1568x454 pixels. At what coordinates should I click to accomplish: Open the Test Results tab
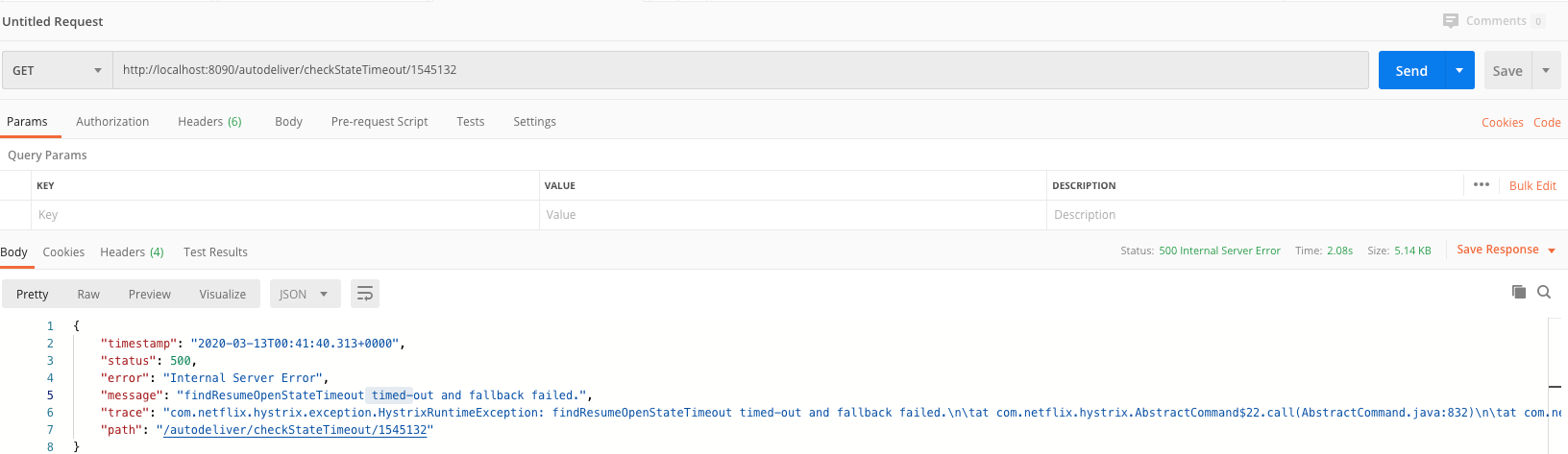point(215,252)
